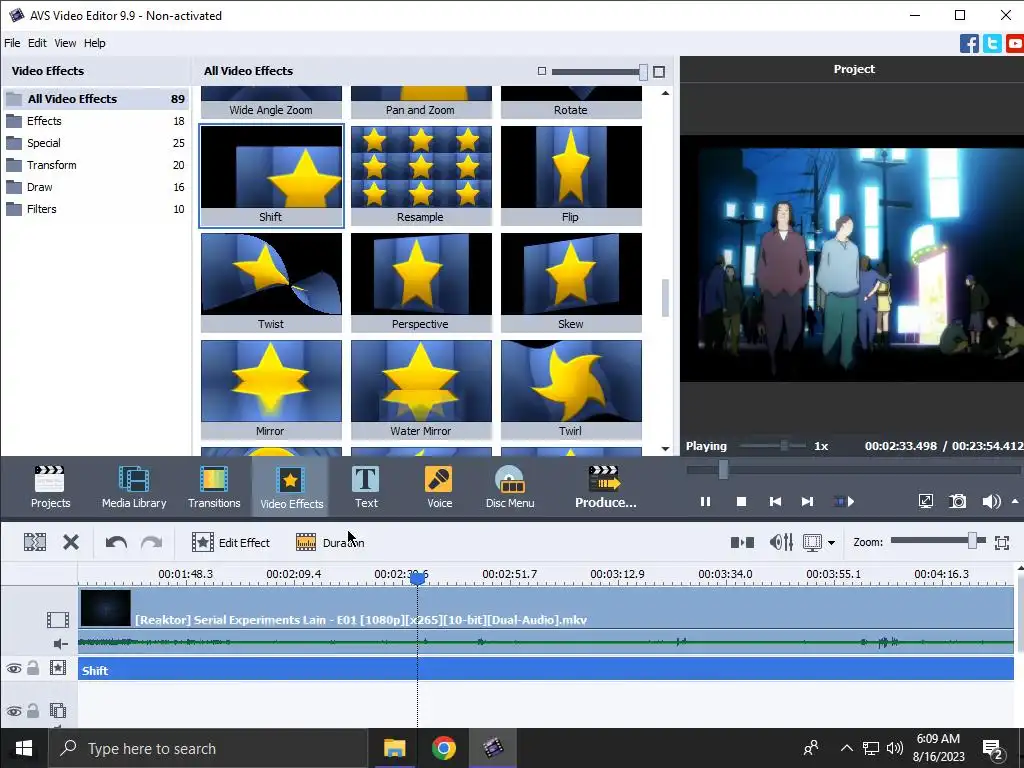Open the Media Library
The image size is (1024, 768).
(x=134, y=487)
